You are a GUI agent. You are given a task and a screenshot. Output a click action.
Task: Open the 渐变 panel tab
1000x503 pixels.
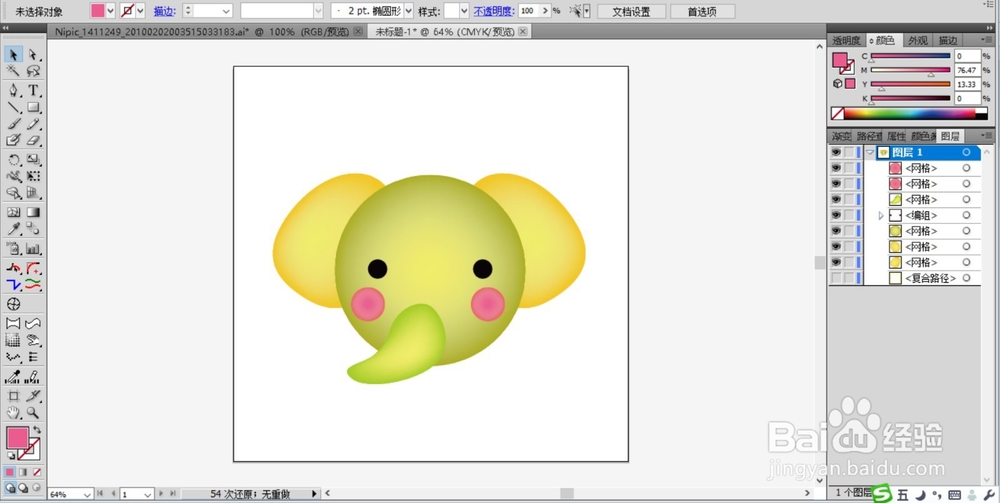pos(841,136)
